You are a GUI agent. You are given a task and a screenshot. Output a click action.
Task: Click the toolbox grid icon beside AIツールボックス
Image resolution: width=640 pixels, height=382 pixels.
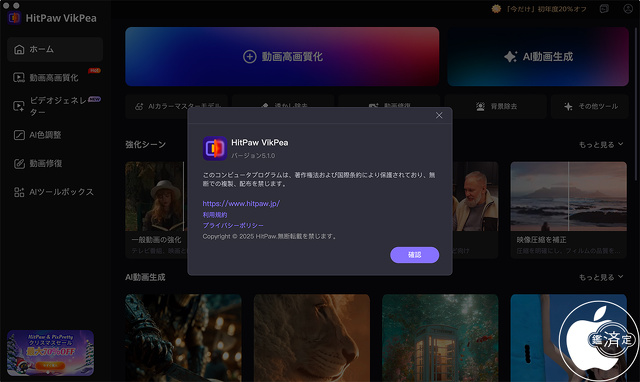19,192
